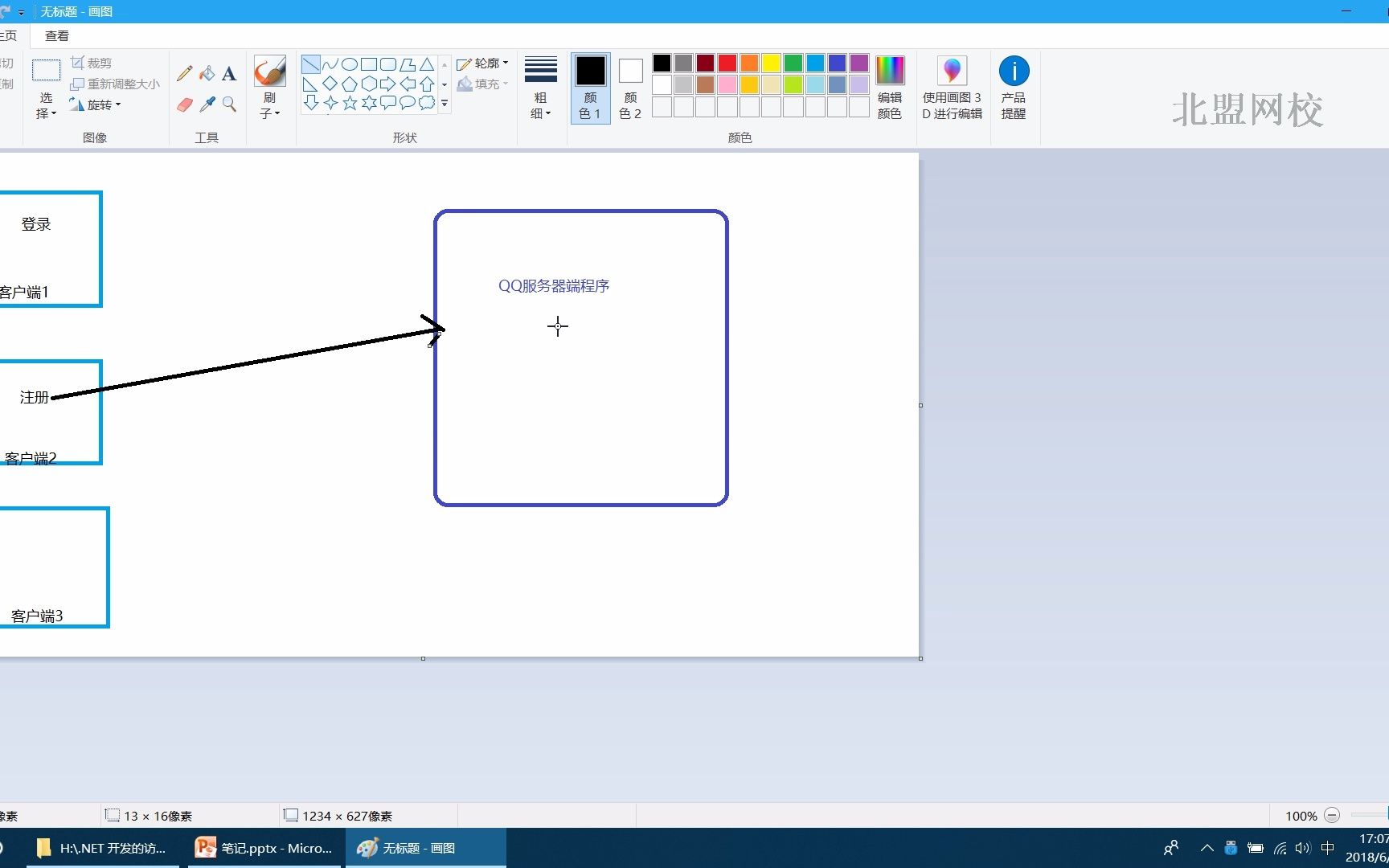Image resolution: width=1389 pixels, height=868 pixels.
Task: Choose the Right triangle shape
Action: click(310, 84)
